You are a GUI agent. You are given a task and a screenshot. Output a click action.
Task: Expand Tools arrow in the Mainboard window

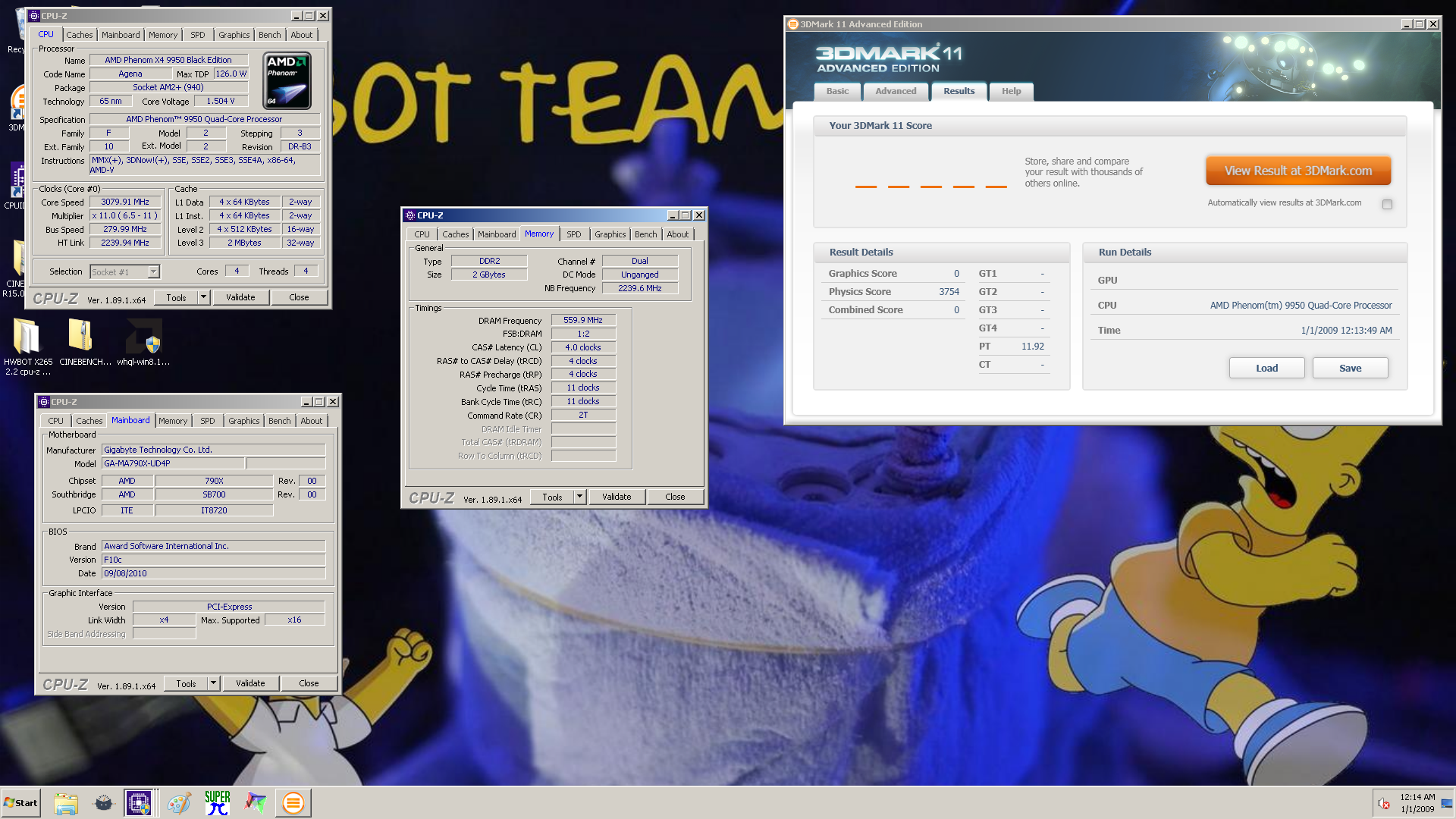pos(213,683)
